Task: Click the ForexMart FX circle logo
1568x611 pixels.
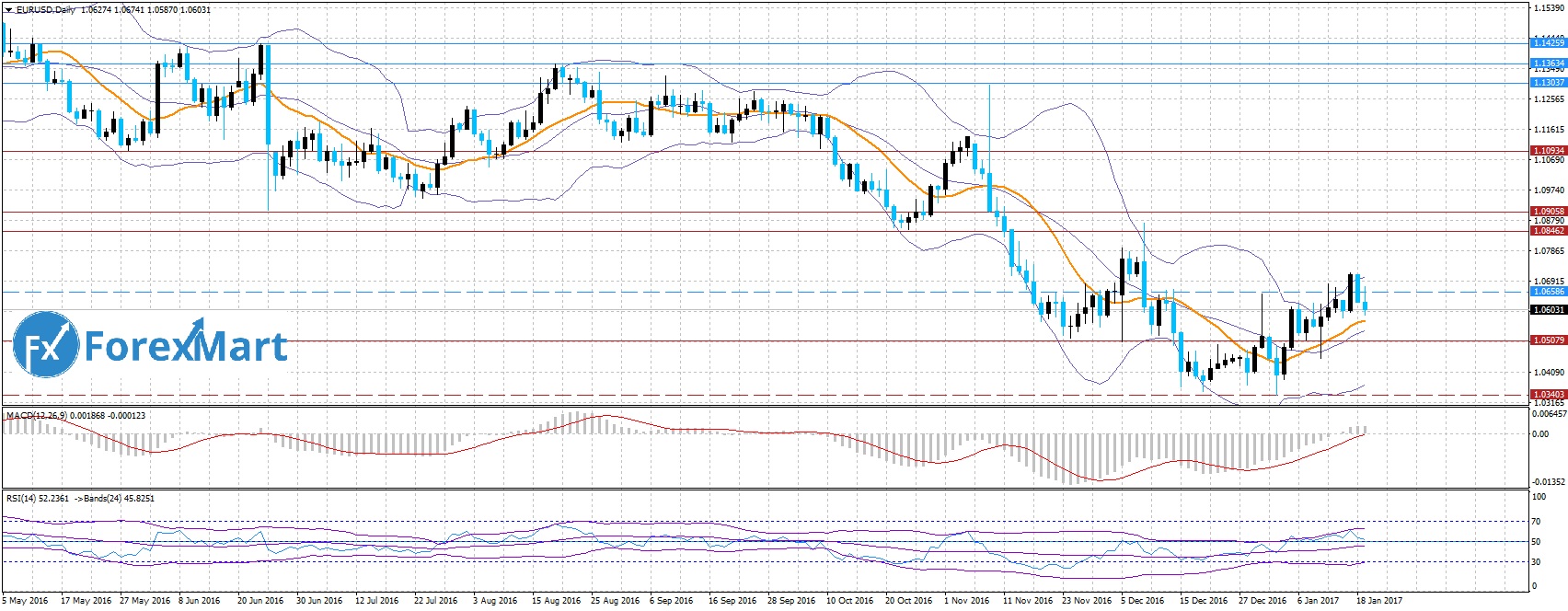Action: (45, 344)
